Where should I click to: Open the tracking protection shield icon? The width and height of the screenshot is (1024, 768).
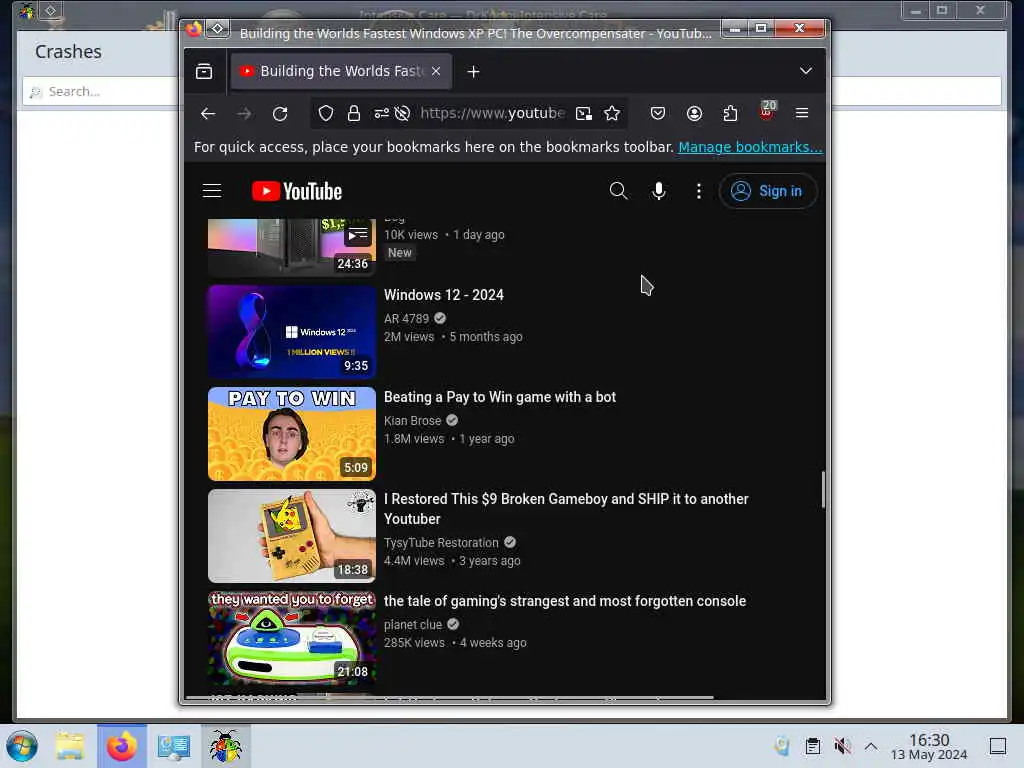(326, 114)
